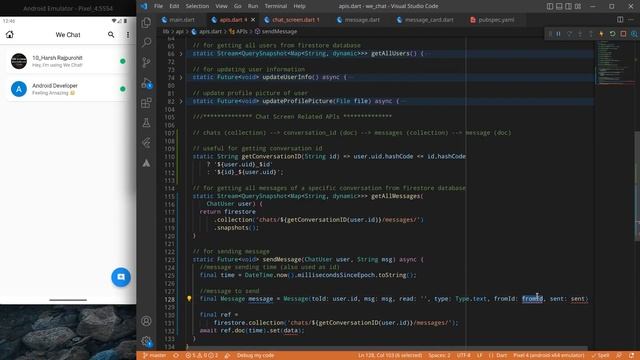The image size is (640, 360).
Task: Toggle the primary side bar layout icon
Action: click(x=550, y=6)
